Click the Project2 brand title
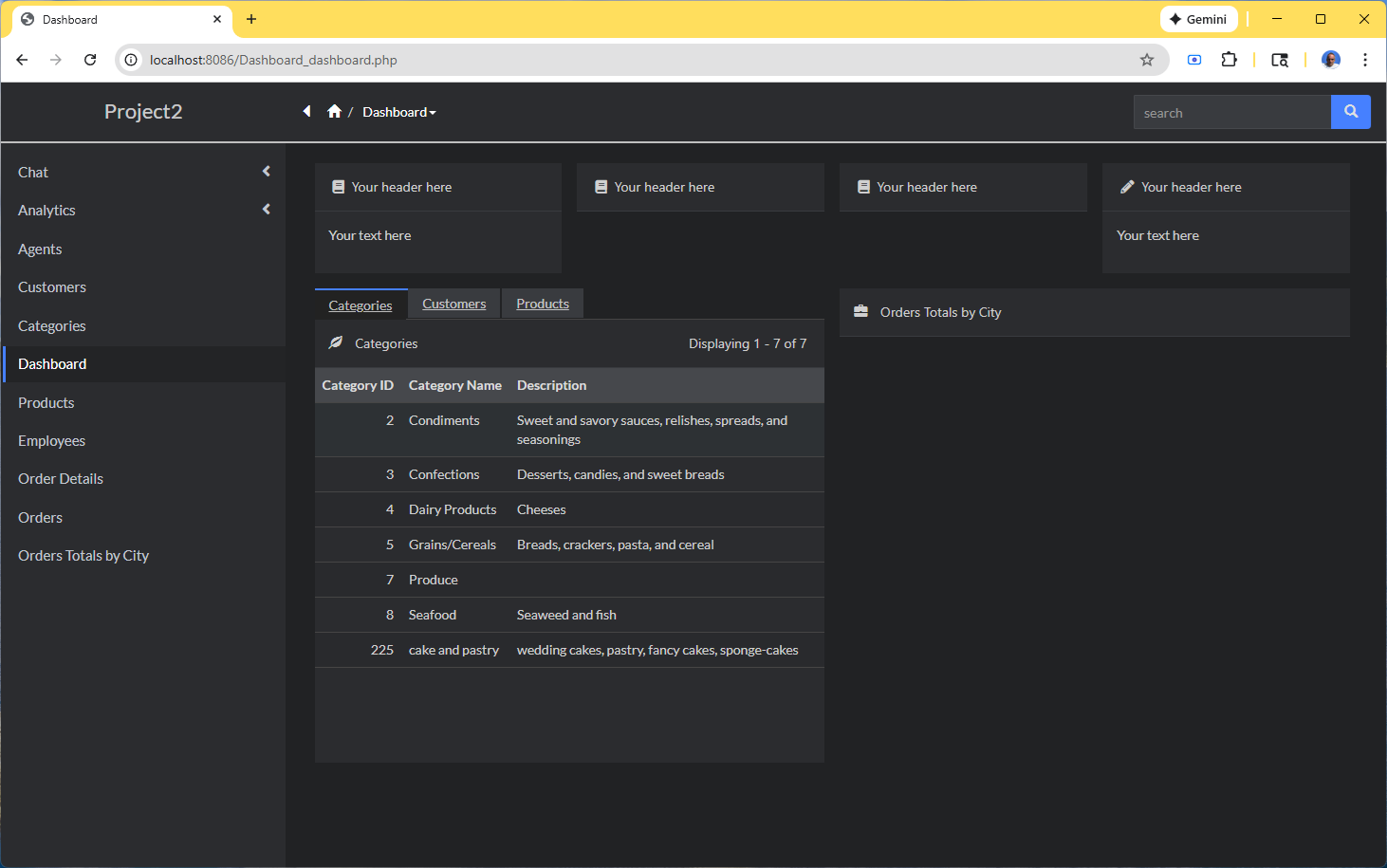 click(143, 112)
